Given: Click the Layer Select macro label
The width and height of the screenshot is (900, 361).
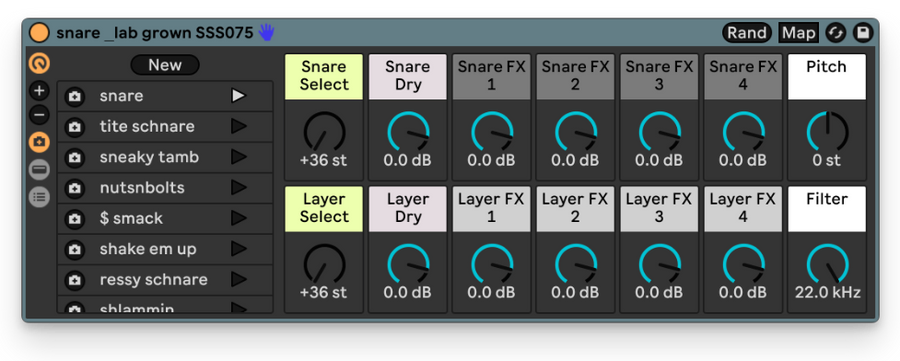Looking at the screenshot, I should coord(324,208).
